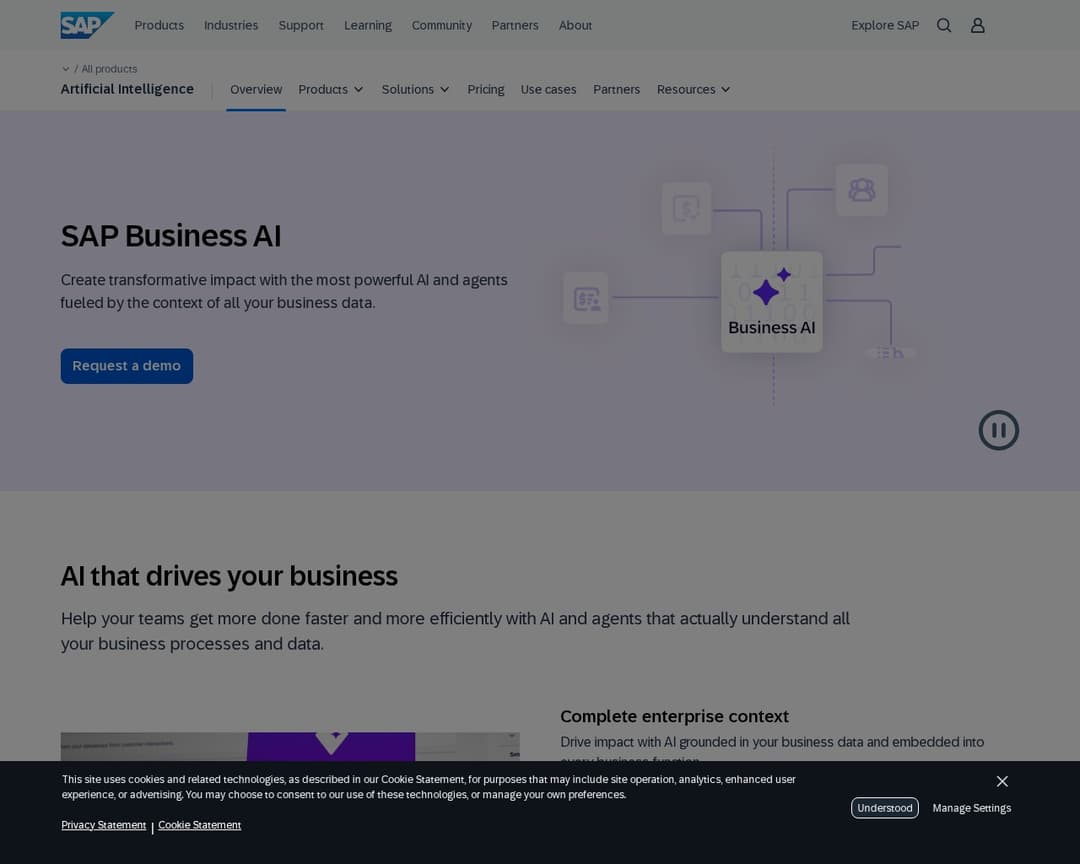Click Explore SAP
This screenshot has height=864, width=1080.
[885, 25]
